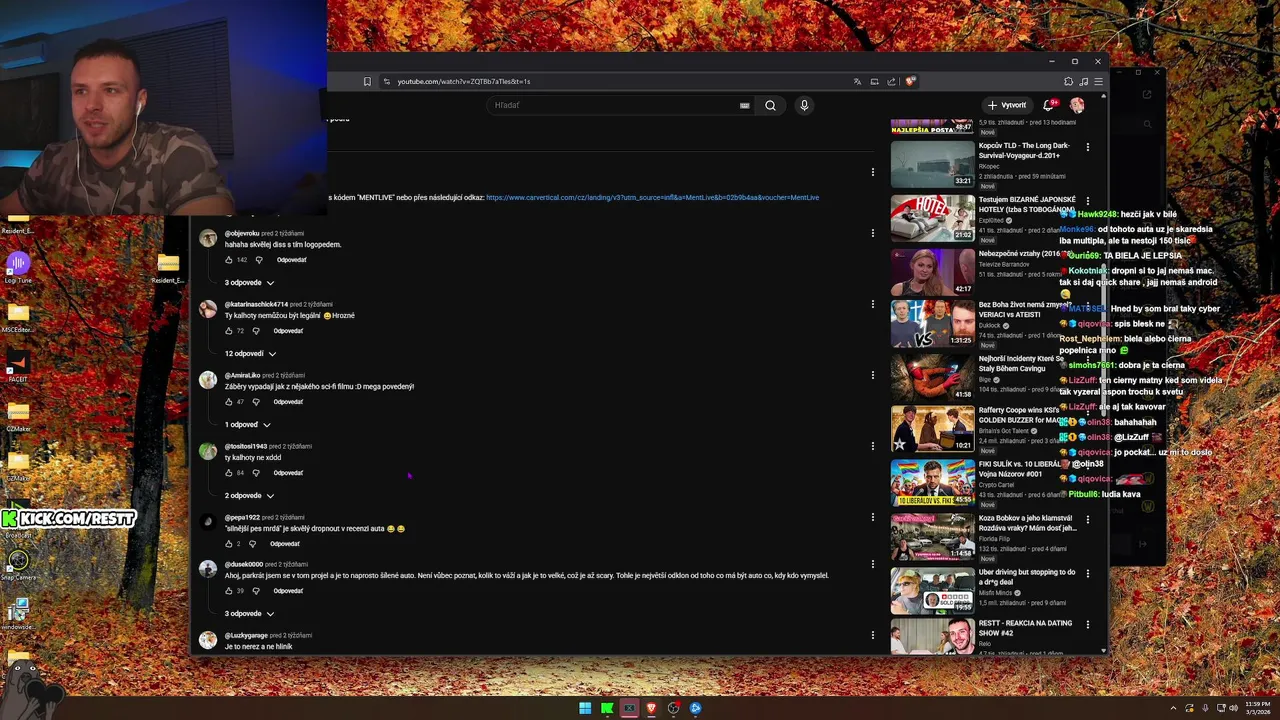Dislike the comment by @objevroku

click(x=259, y=260)
